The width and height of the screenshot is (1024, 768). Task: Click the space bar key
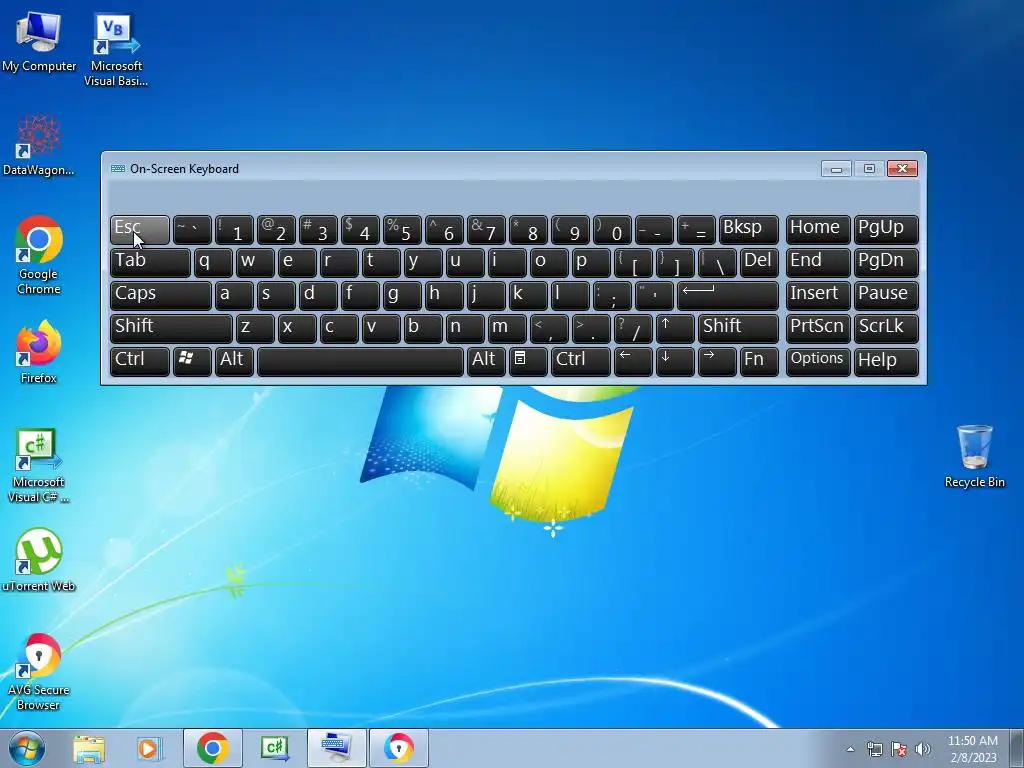pyautogui.click(x=360, y=361)
